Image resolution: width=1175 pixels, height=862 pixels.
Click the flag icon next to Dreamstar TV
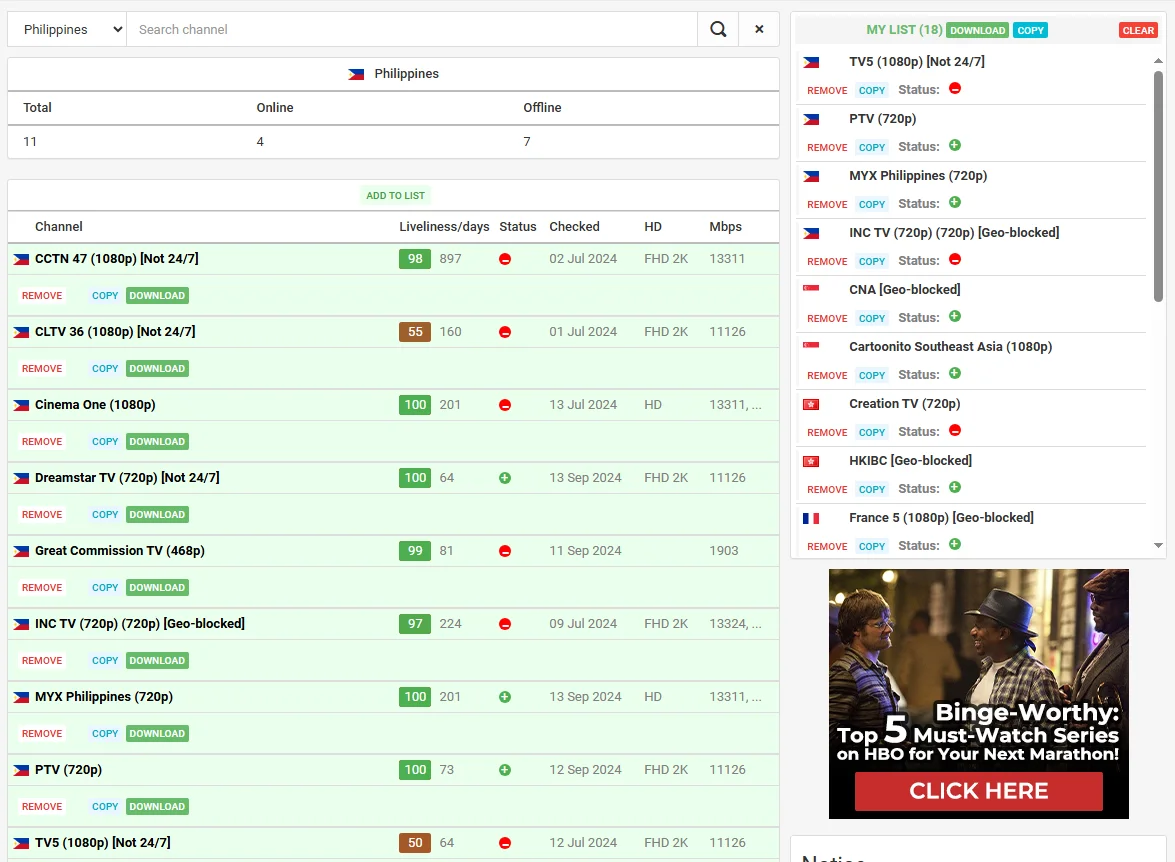(x=21, y=478)
